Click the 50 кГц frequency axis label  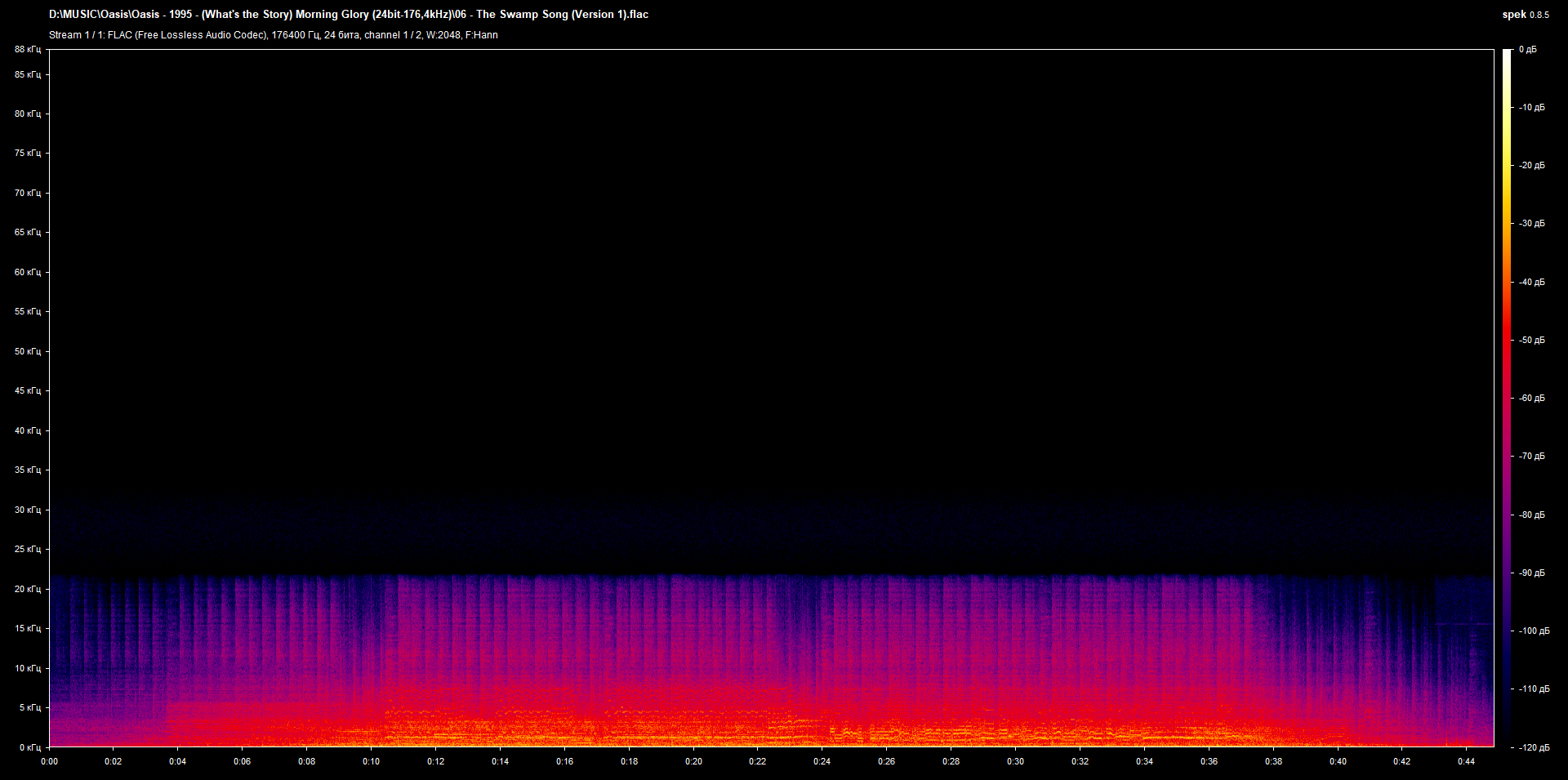[28, 352]
